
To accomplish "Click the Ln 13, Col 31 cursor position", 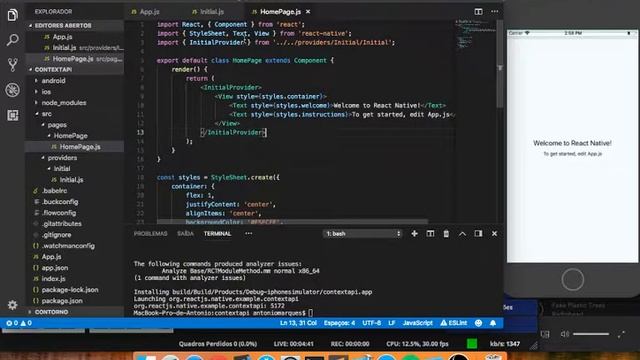I will (298, 323).
